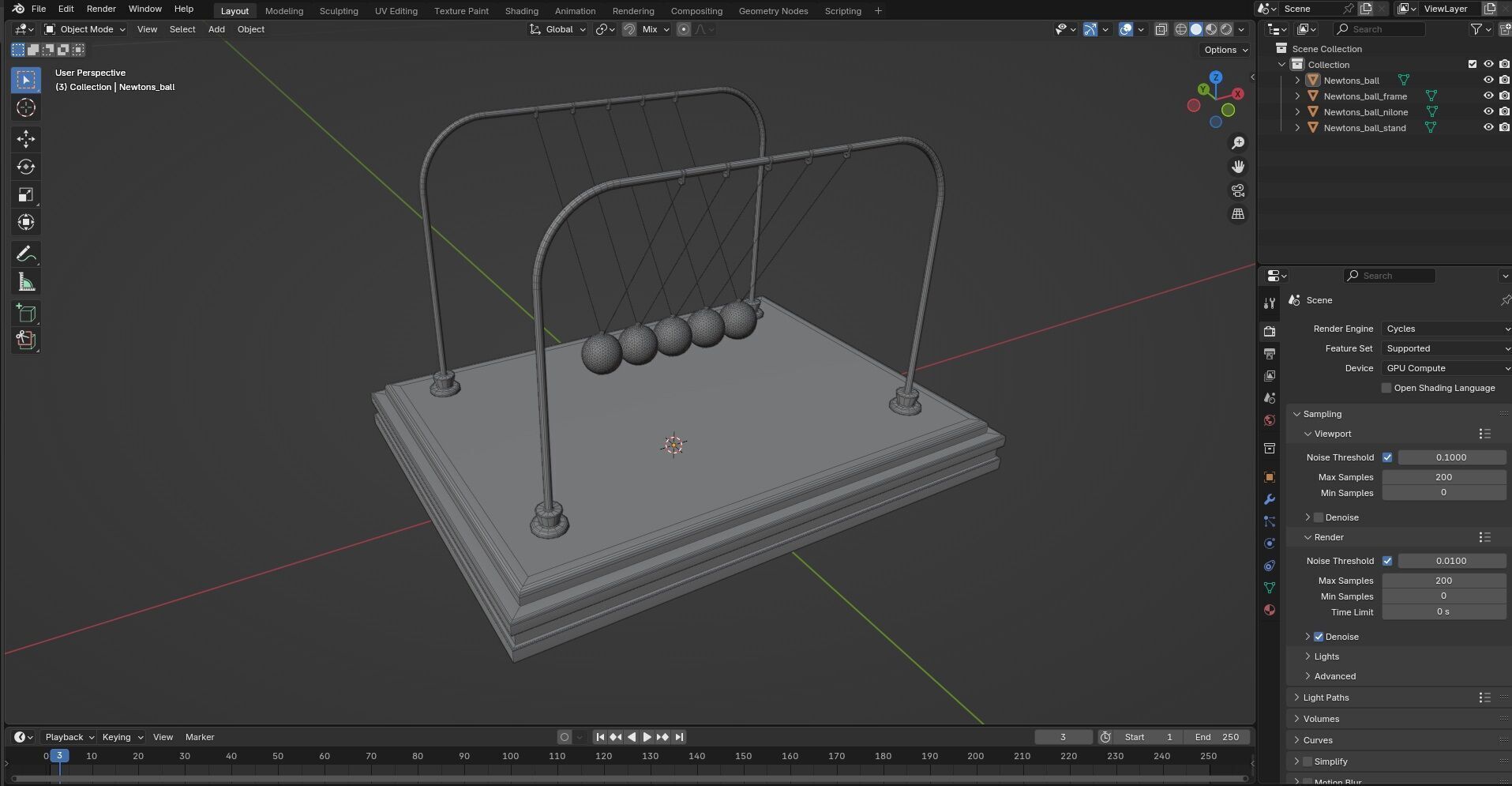1512x786 pixels.
Task: Open the Keying popover
Action: pyautogui.click(x=122, y=737)
